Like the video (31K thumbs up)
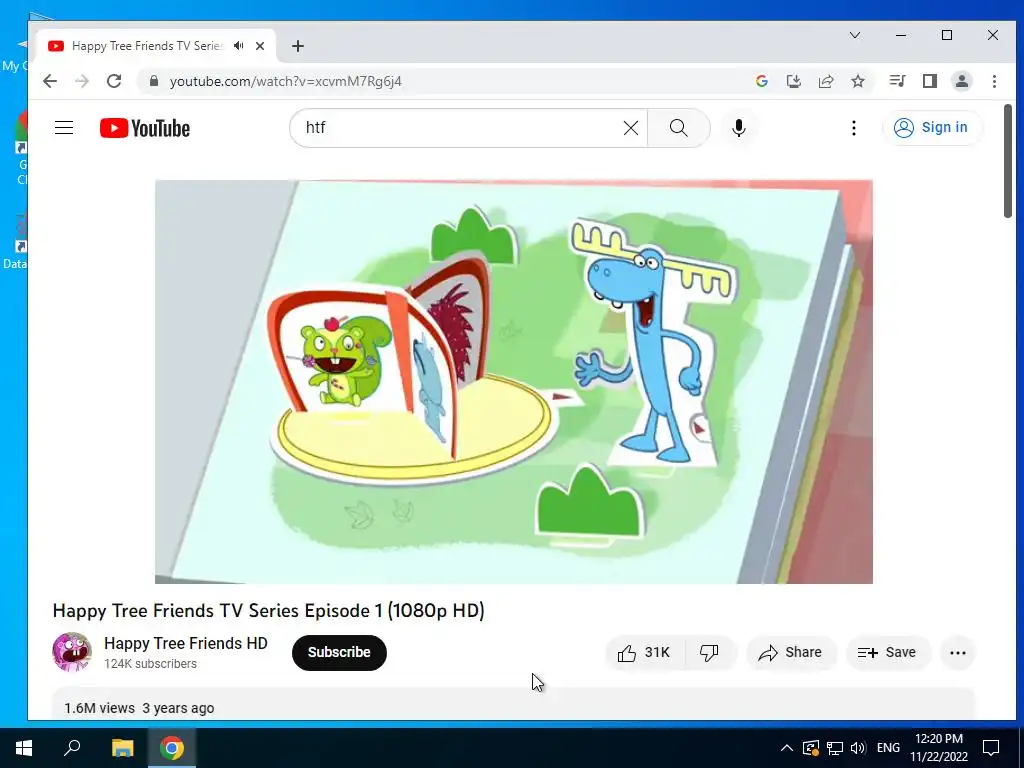 coord(645,652)
